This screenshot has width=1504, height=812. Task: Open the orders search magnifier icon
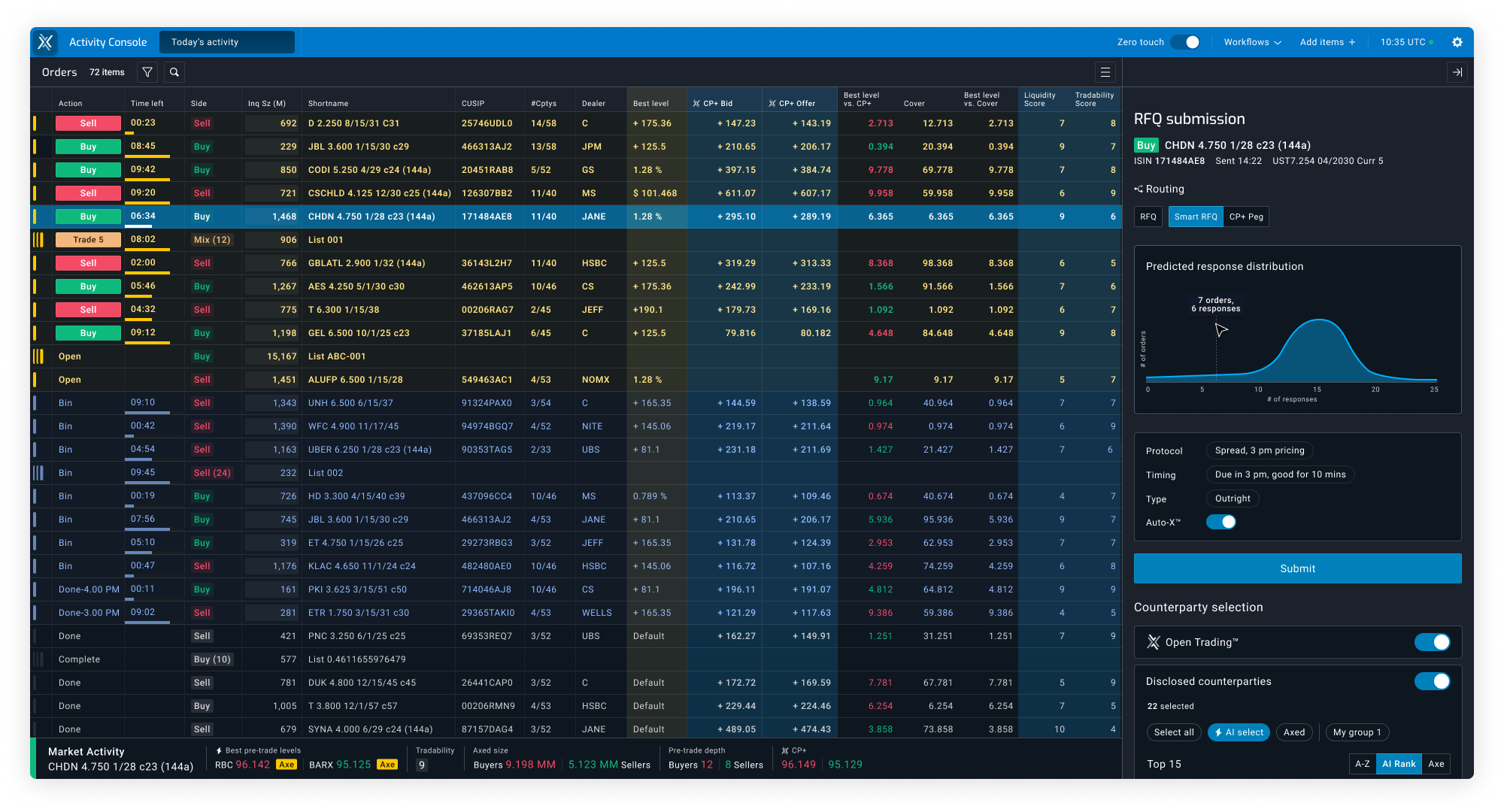[x=174, y=72]
